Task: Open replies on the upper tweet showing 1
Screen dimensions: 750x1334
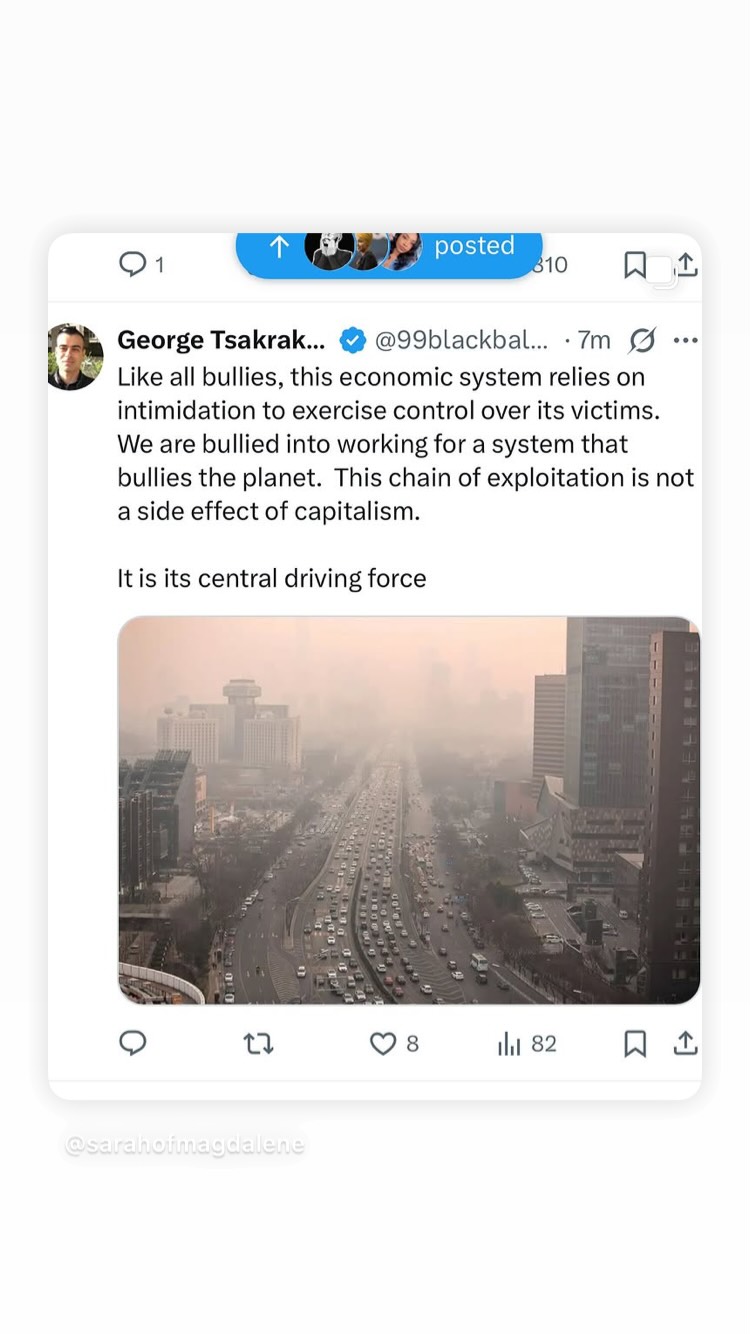Action: (x=141, y=264)
